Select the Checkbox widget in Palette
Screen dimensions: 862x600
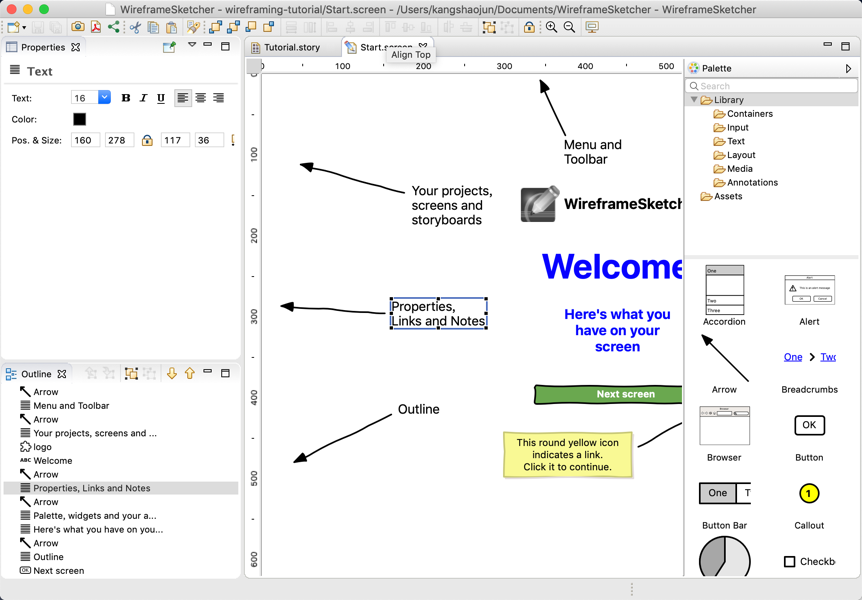[809, 562]
